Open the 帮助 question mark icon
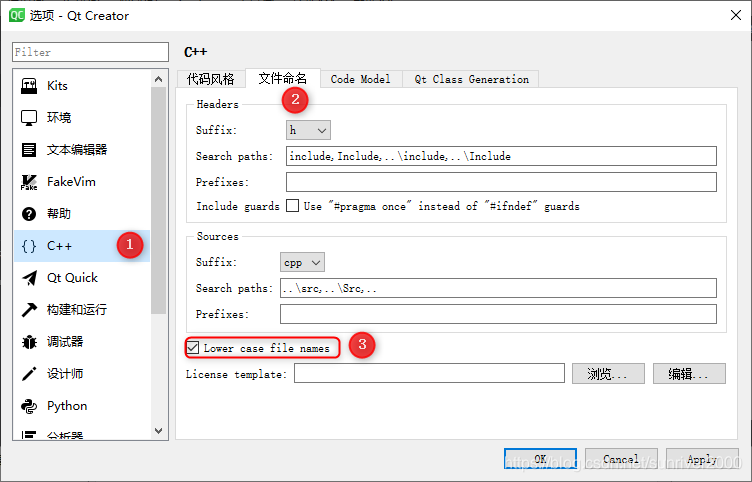Image resolution: width=752 pixels, height=482 pixels. coord(29,214)
